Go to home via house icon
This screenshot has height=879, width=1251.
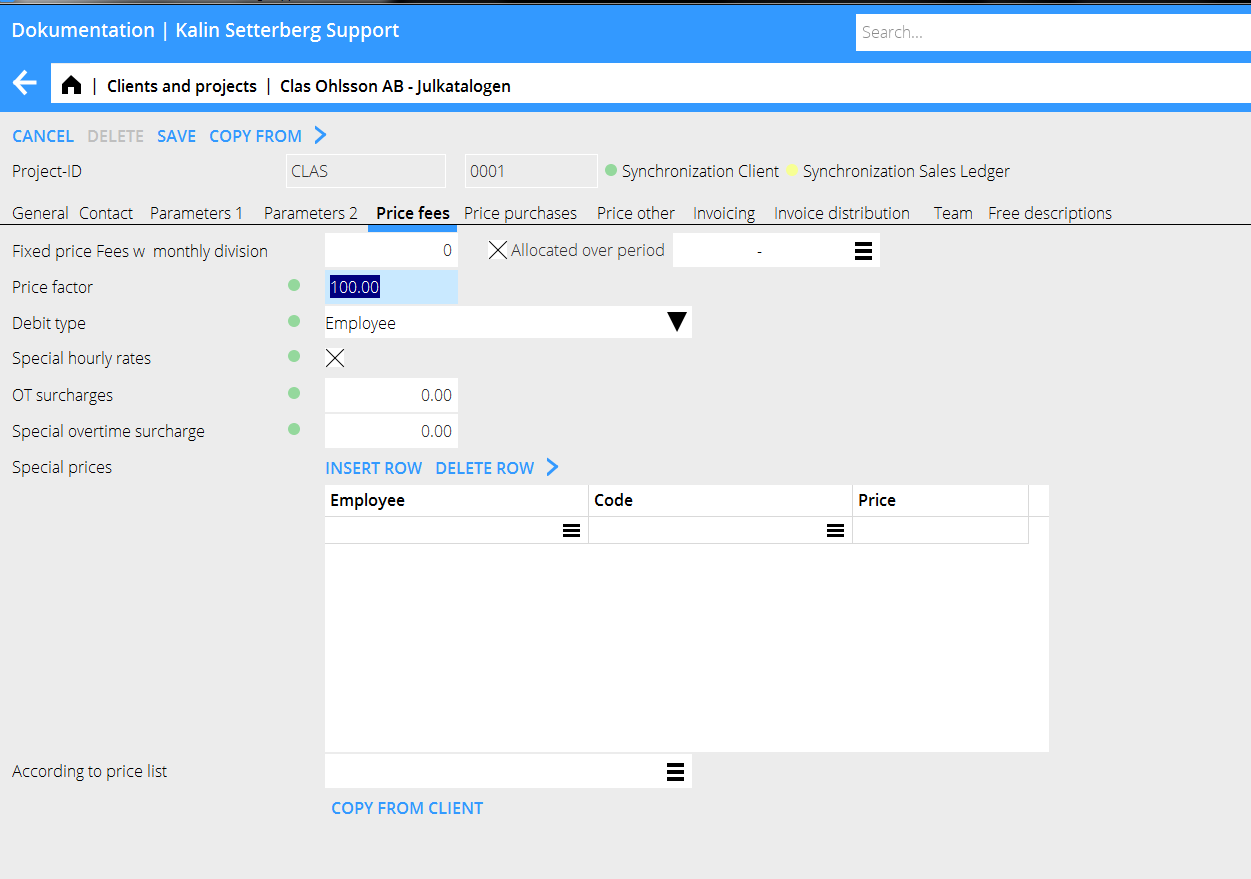(71, 86)
